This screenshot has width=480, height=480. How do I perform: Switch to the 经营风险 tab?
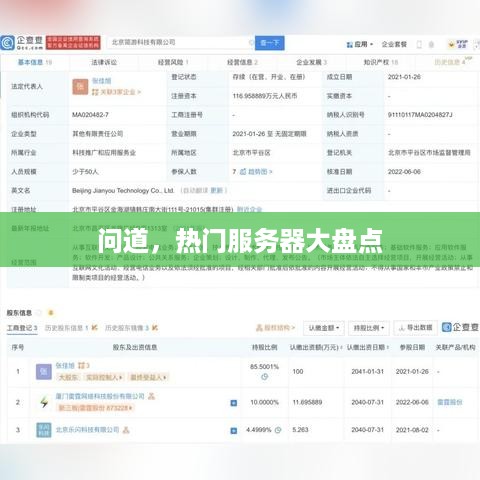pos(173,62)
